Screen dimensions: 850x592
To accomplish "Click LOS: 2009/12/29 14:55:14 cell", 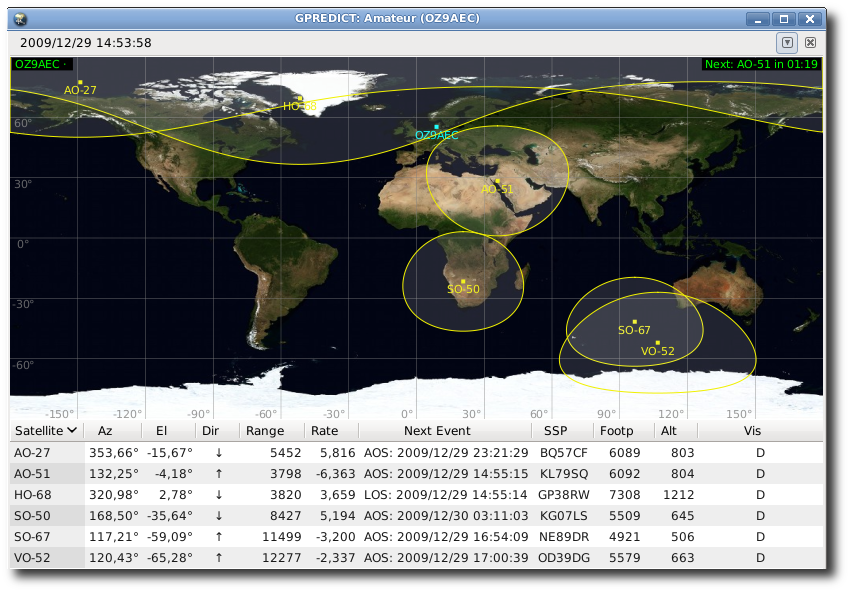I will pyautogui.click(x=445, y=495).
